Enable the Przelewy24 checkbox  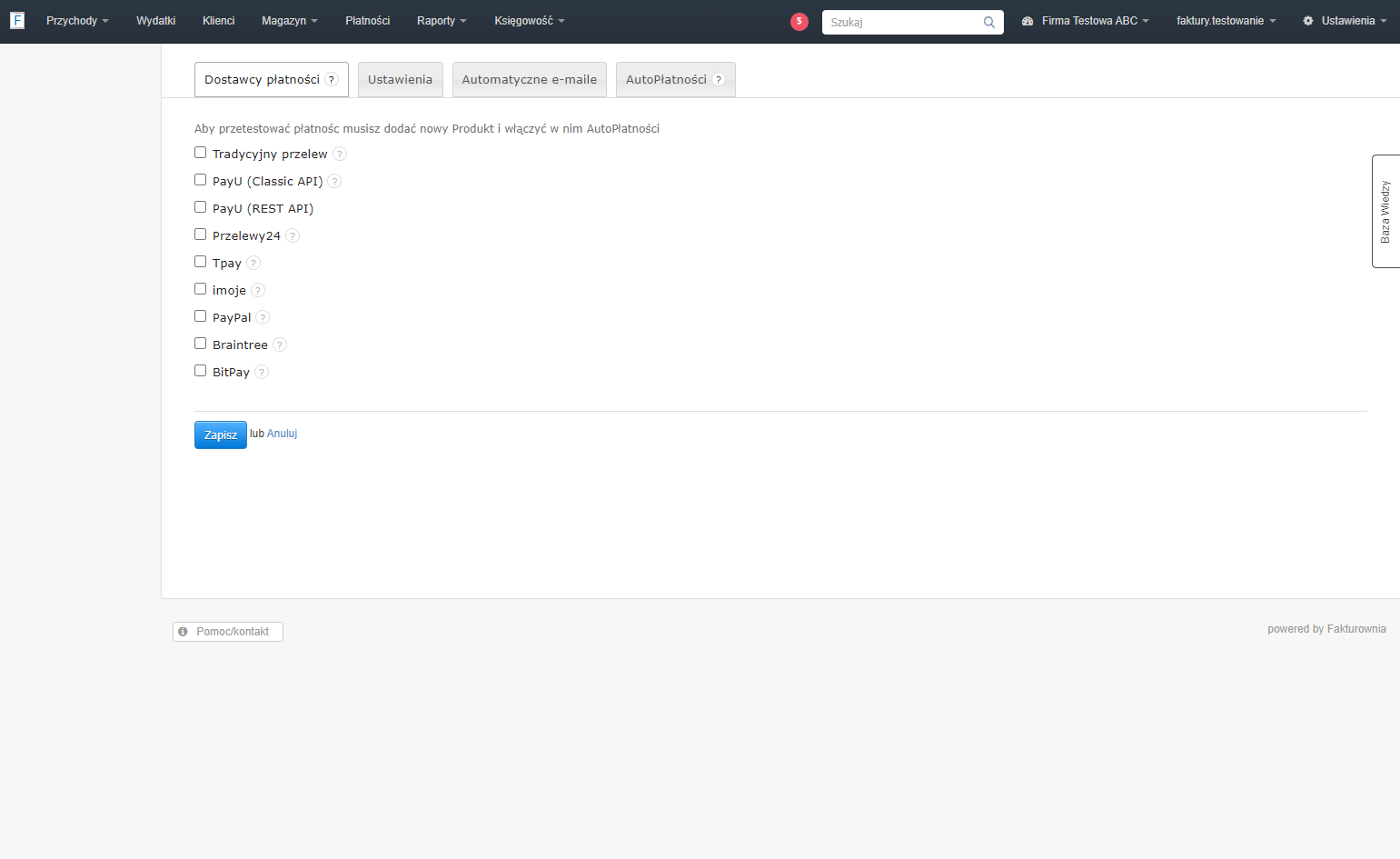point(201,235)
